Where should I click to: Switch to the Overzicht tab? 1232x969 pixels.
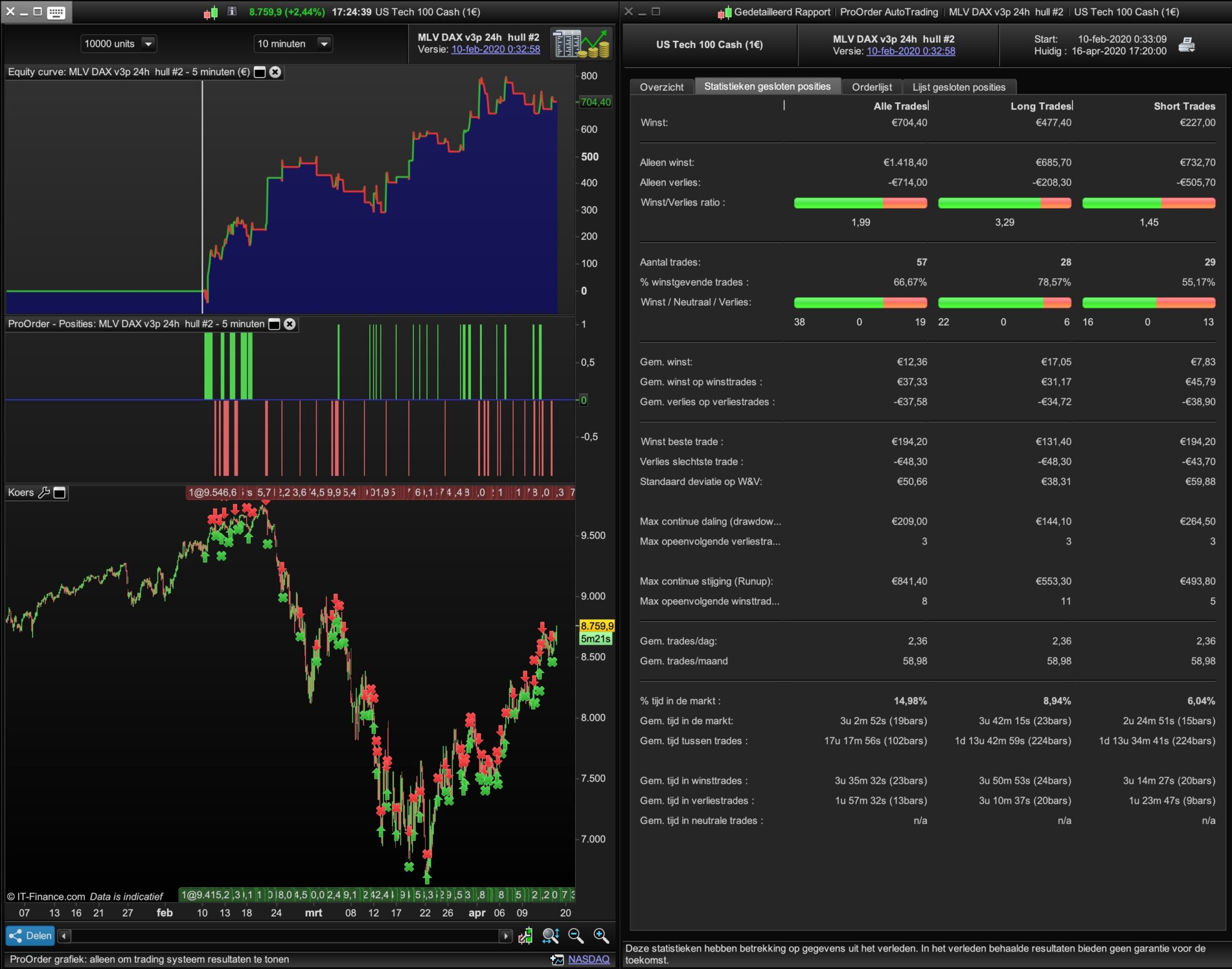(x=661, y=87)
